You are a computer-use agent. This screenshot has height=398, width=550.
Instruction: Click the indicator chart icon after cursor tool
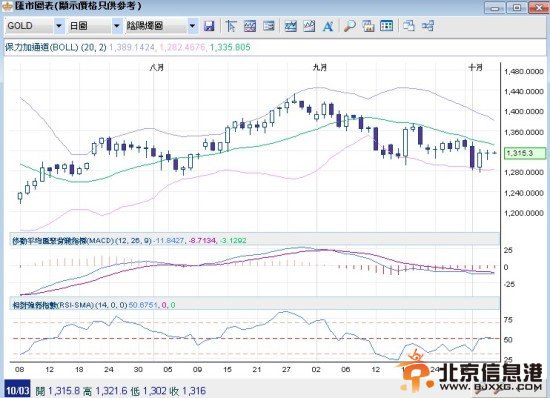click(250, 26)
